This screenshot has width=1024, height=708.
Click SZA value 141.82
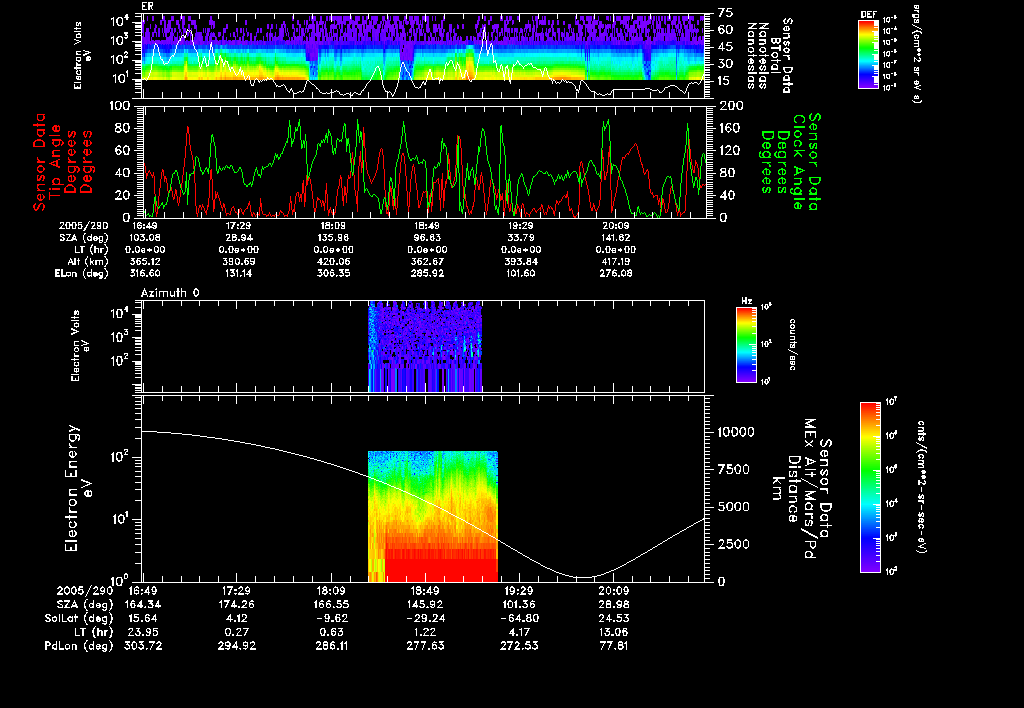(x=615, y=238)
